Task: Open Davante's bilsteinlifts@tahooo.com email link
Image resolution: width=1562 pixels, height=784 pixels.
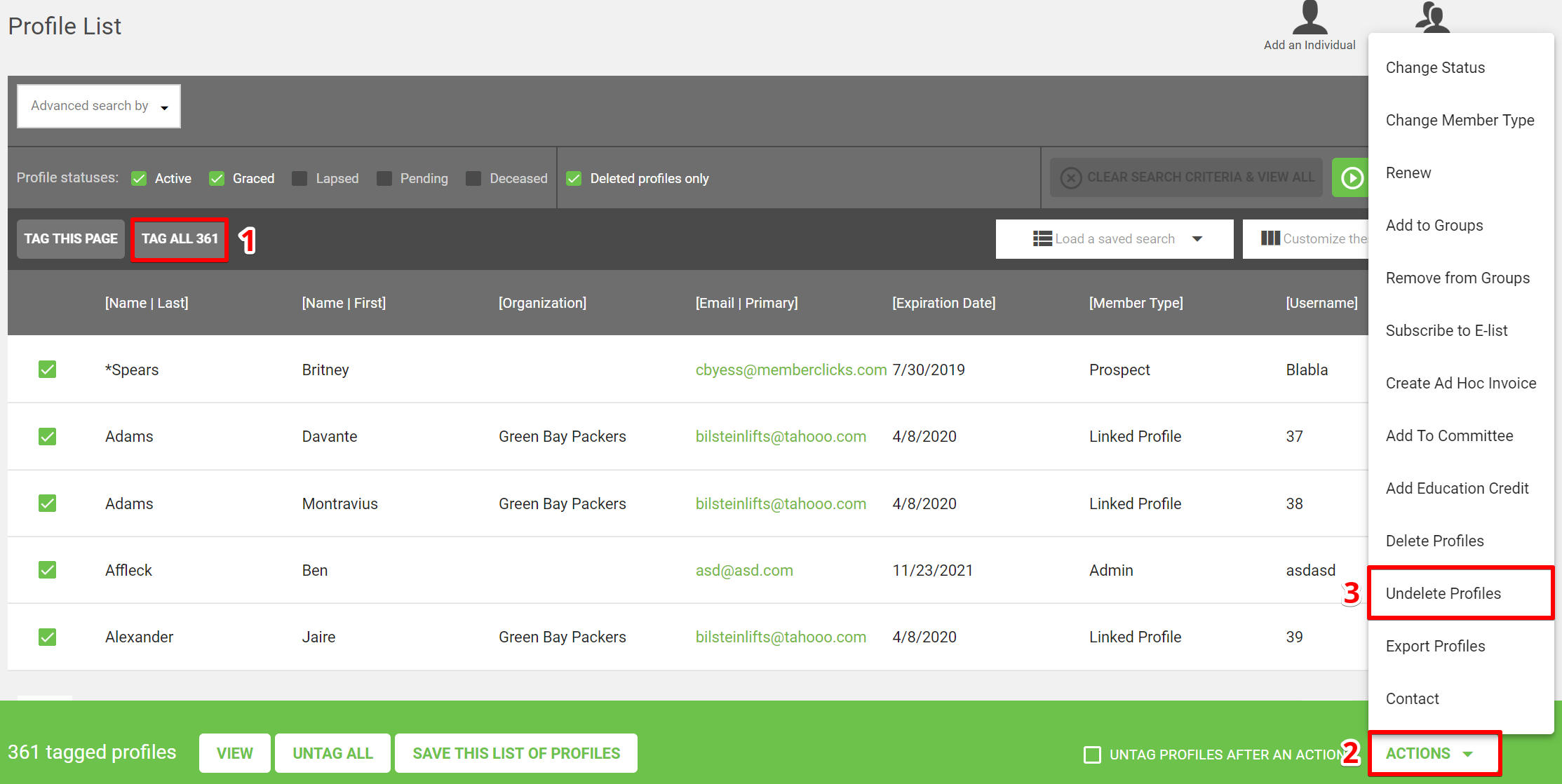Action: [x=781, y=436]
